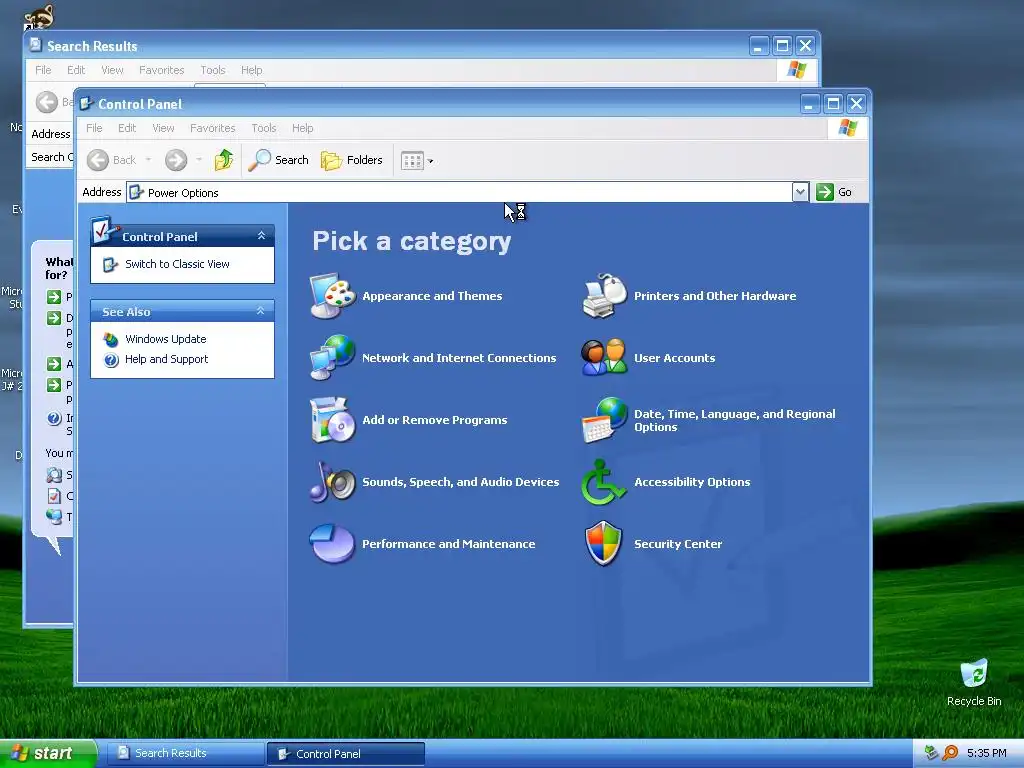
Task: Click the security alert tray icon
Action: point(931,753)
